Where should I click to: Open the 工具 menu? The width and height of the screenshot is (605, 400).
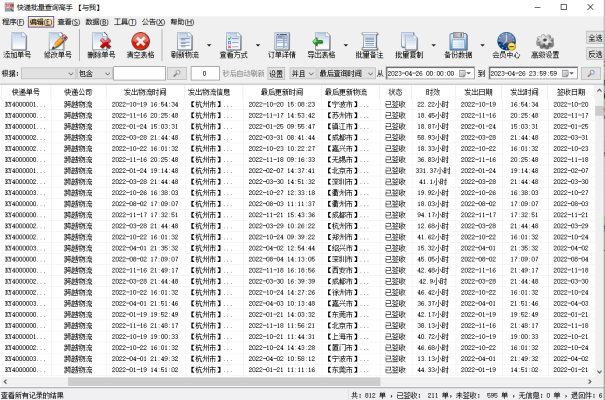125,20
